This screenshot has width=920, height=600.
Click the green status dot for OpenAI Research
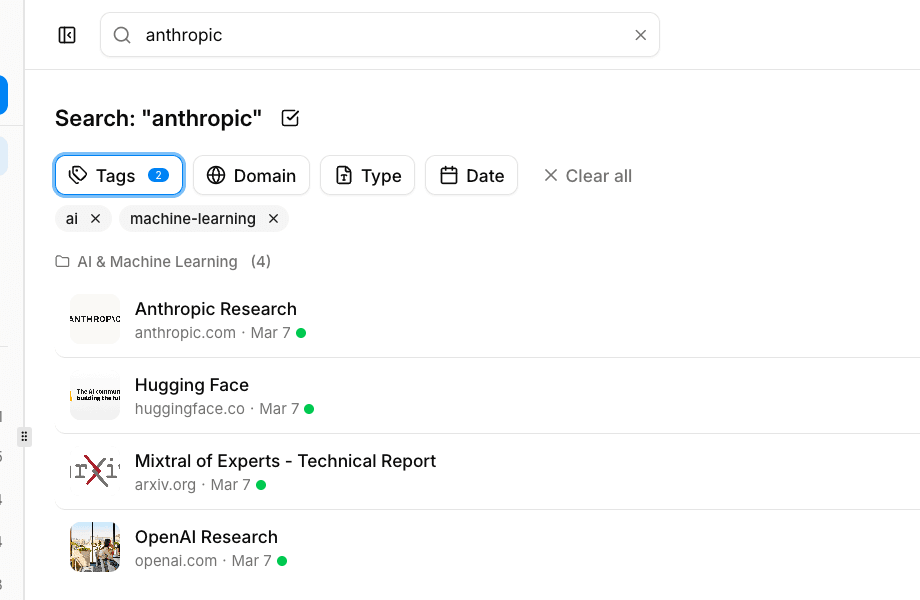(x=282, y=561)
